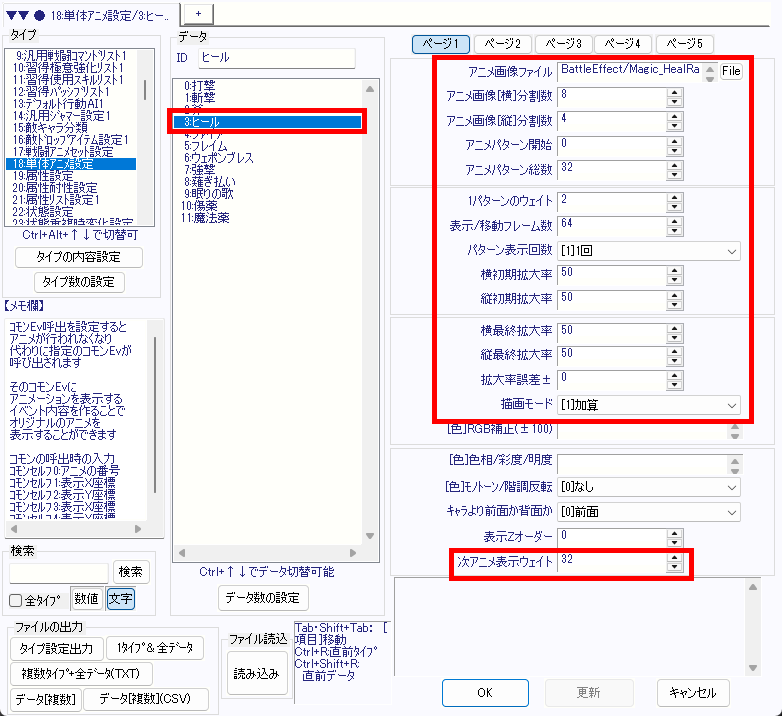Switch to the ページ5 tab

point(685,44)
